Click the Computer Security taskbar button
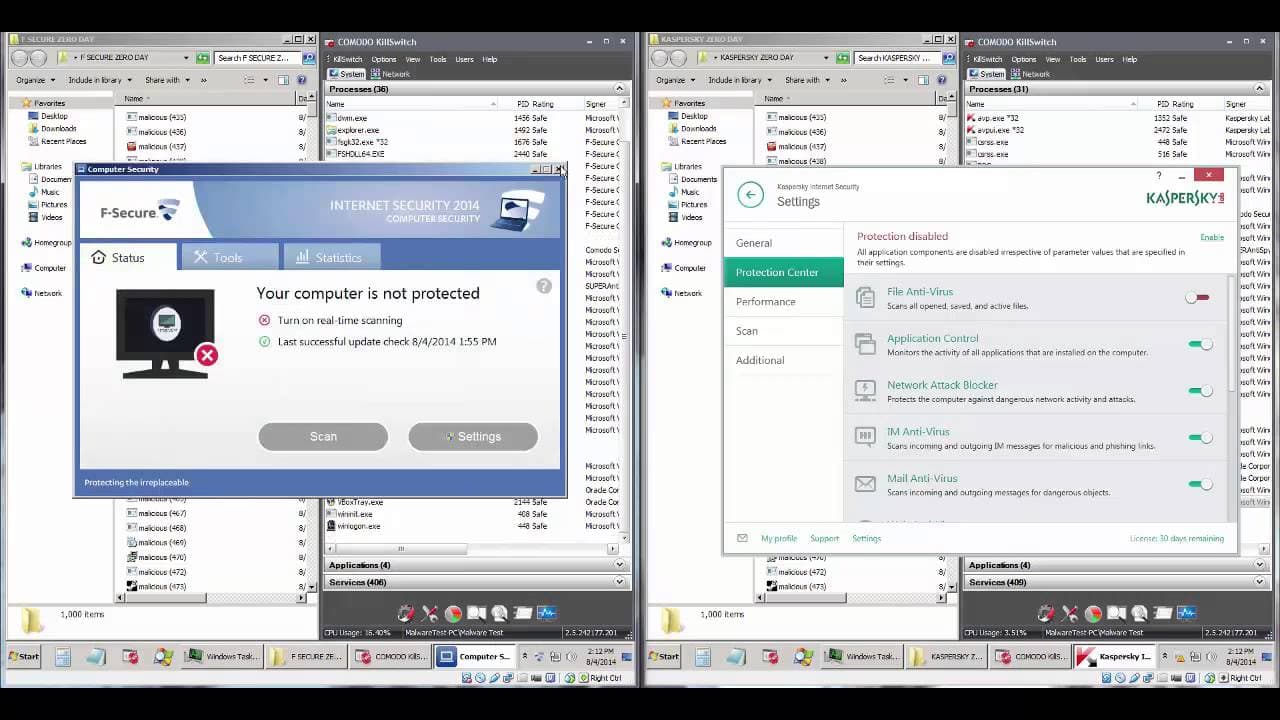 (473, 657)
